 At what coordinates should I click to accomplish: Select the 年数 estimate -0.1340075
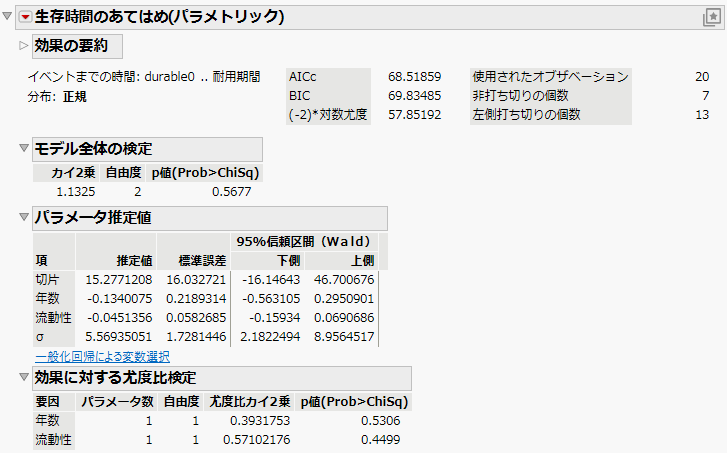(120, 299)
